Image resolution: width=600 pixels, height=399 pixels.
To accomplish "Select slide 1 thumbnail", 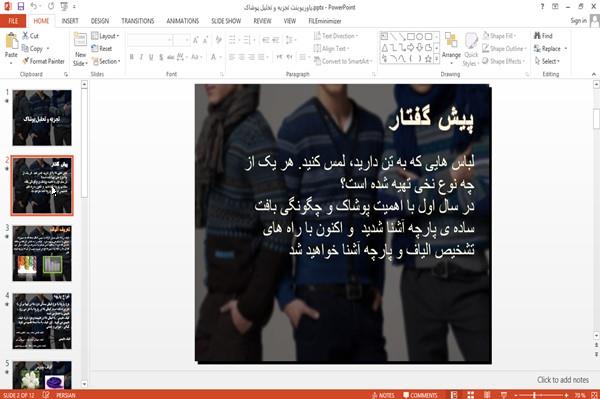I will 42,117.
